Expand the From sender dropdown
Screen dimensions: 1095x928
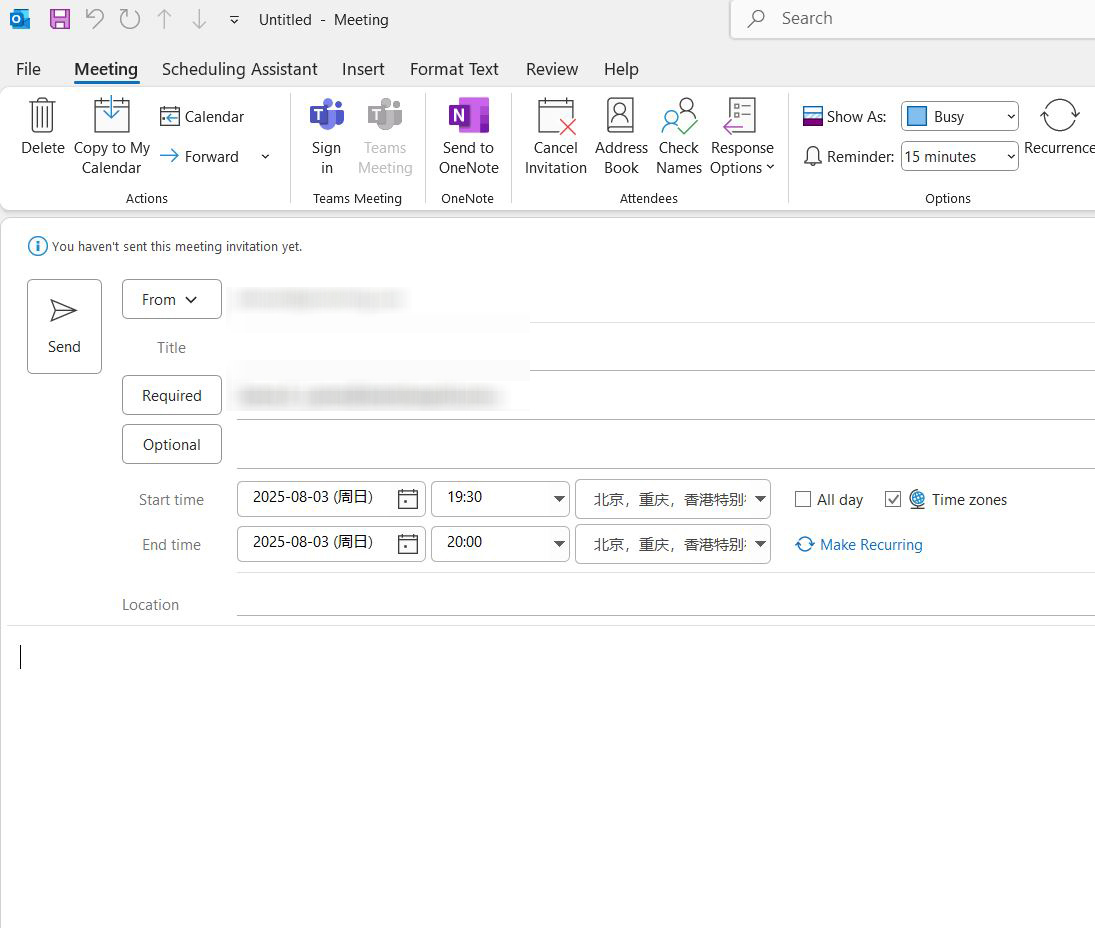[x=172, y=299]
